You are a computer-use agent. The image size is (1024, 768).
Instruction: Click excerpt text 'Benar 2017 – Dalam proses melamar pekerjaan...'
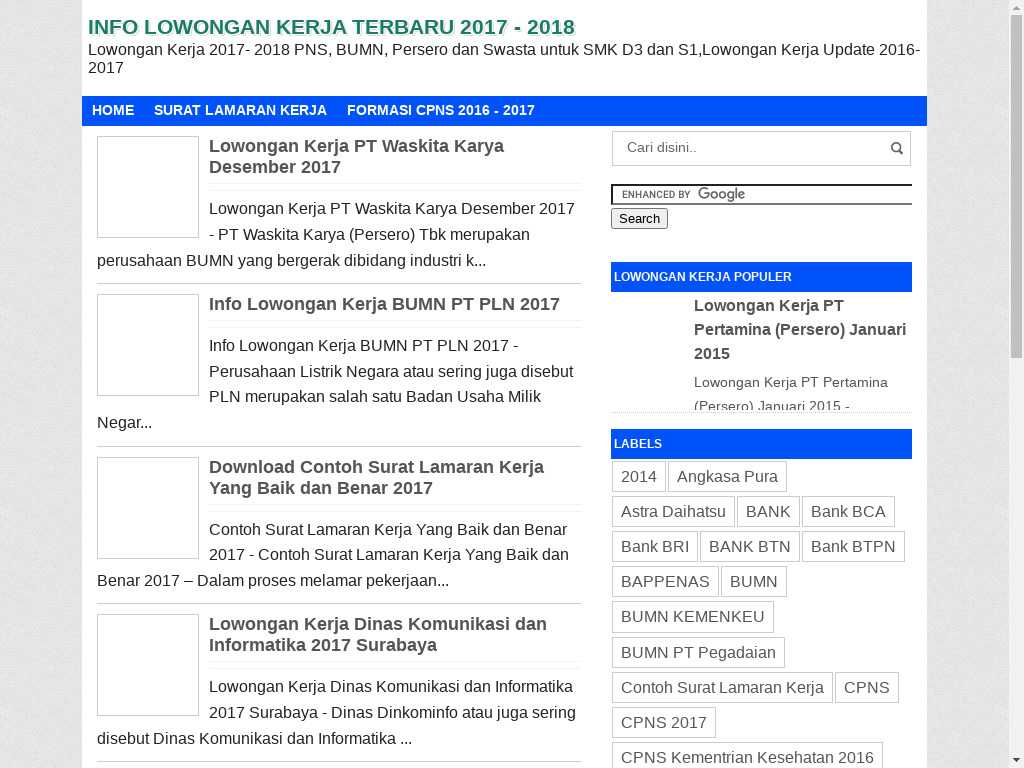pyautogui.click(x=273, y=581)
